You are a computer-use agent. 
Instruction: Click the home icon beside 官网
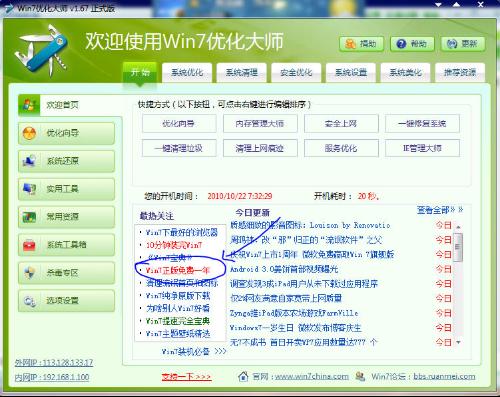[x=243, y=376]
